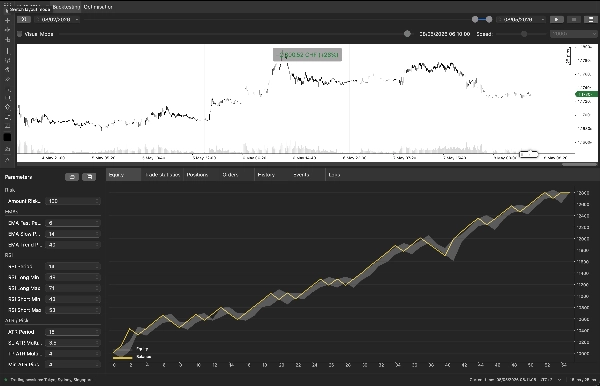Viewport: 600px width, 386px height.
Task: Click the second icon button beside Parameters
Action: pos(89,177)
